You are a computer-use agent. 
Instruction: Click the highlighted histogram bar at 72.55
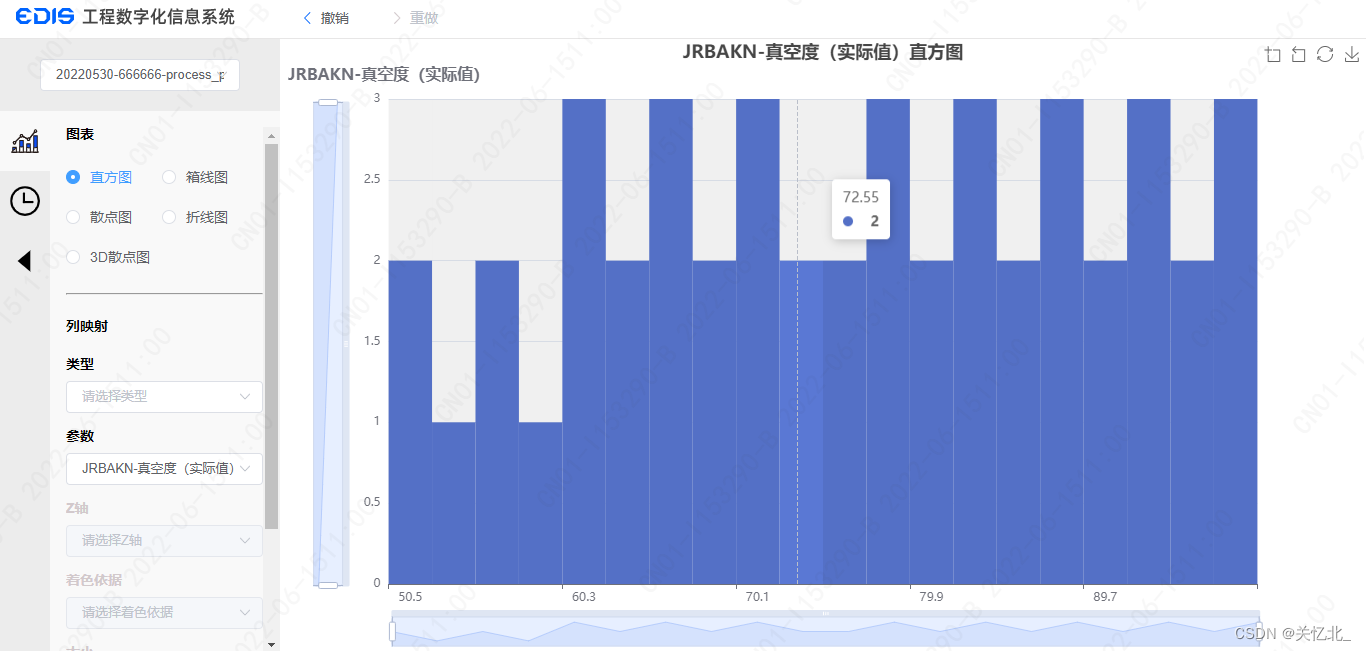[801, 421]
